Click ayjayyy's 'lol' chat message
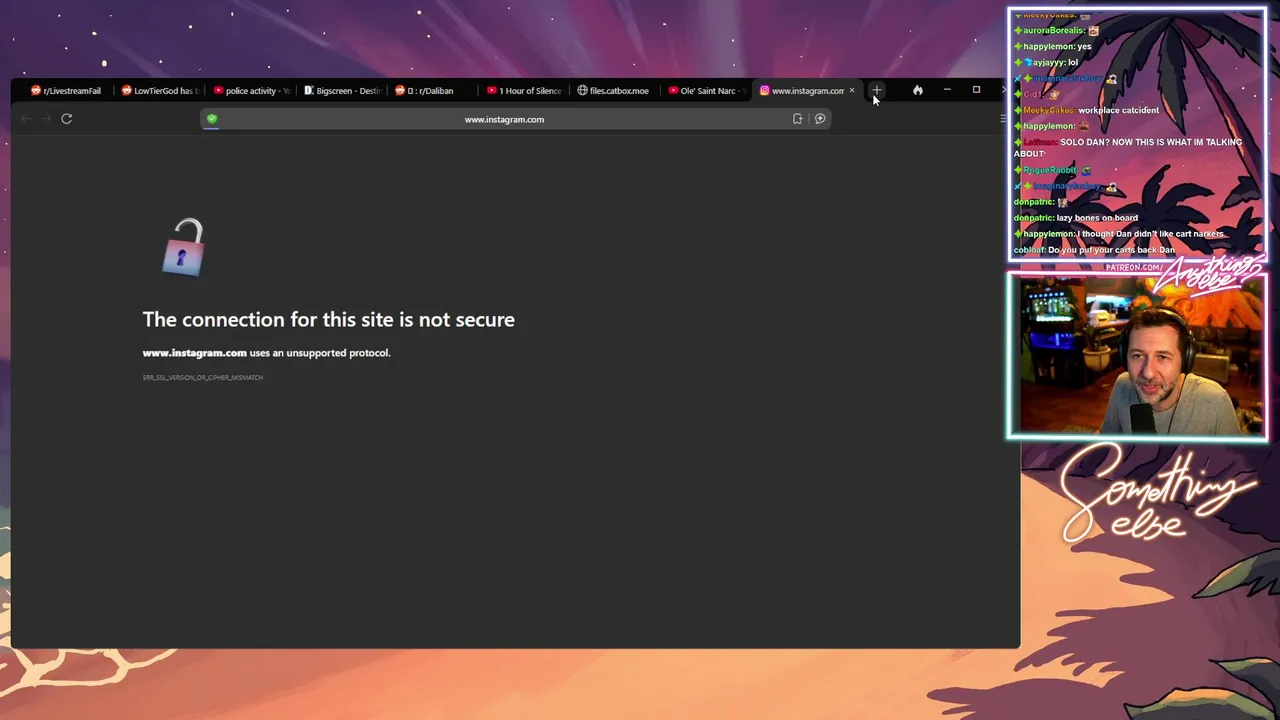 point(1072,62)
